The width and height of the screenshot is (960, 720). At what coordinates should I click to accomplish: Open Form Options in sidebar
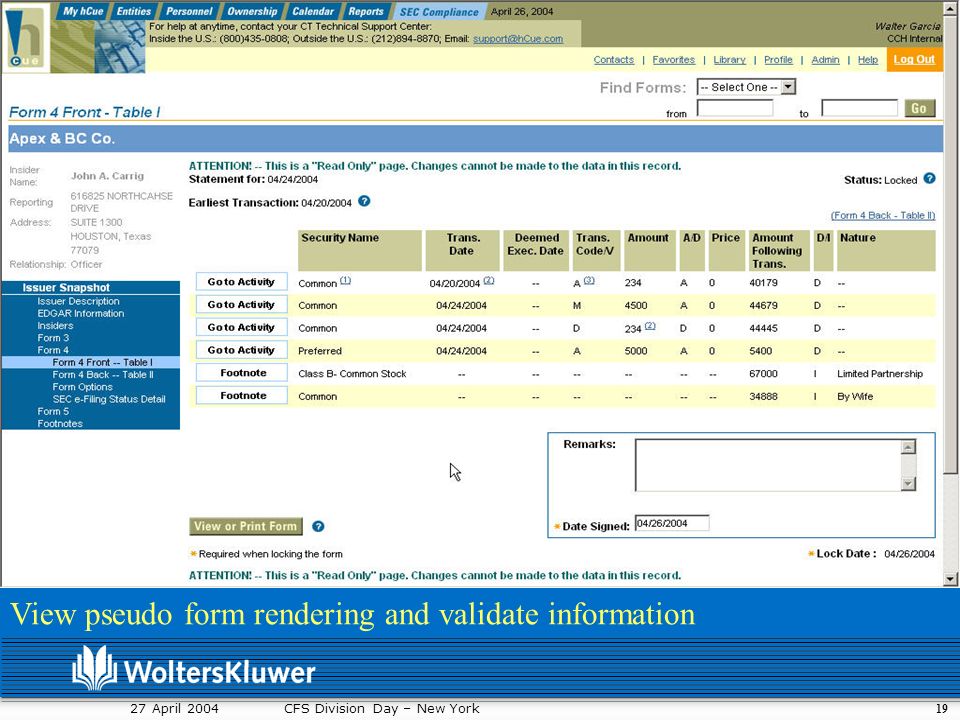[x=83, y=387]
